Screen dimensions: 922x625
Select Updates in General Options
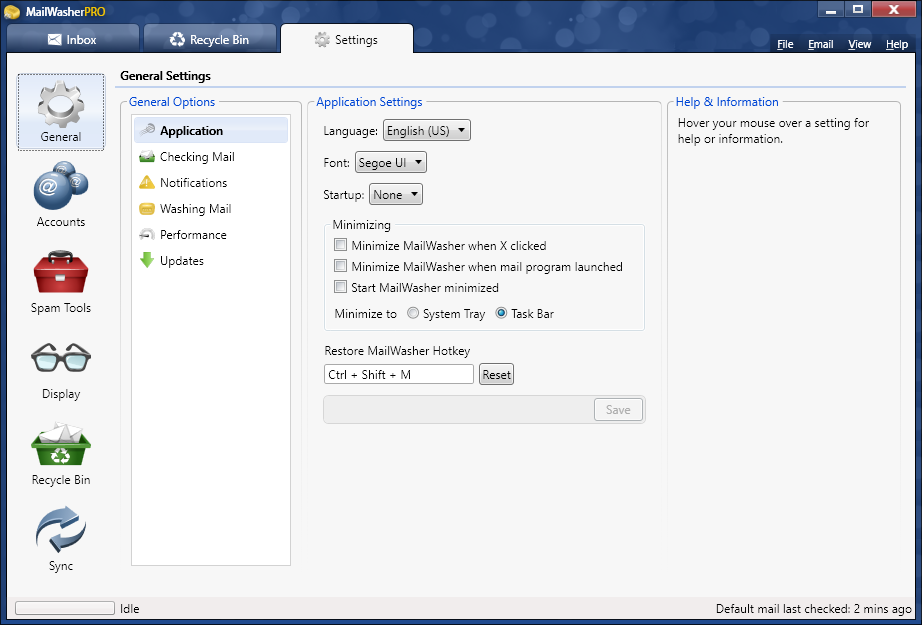[x=211, y=260]
